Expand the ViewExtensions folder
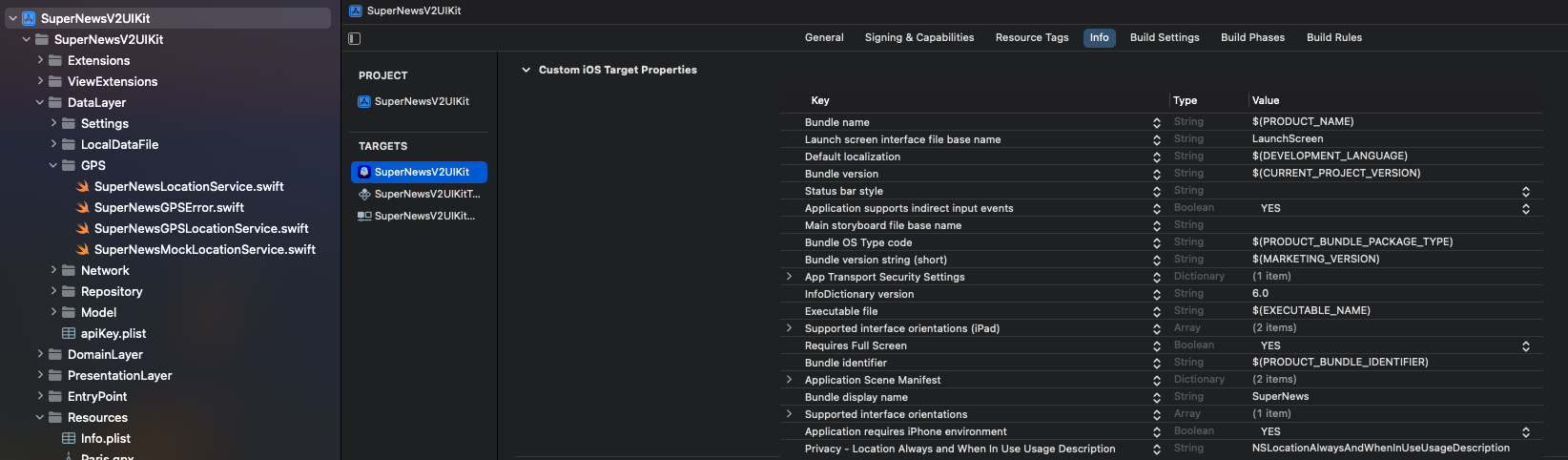The height and width of the screenshot is (460, 1568). [x=40, y=81]
